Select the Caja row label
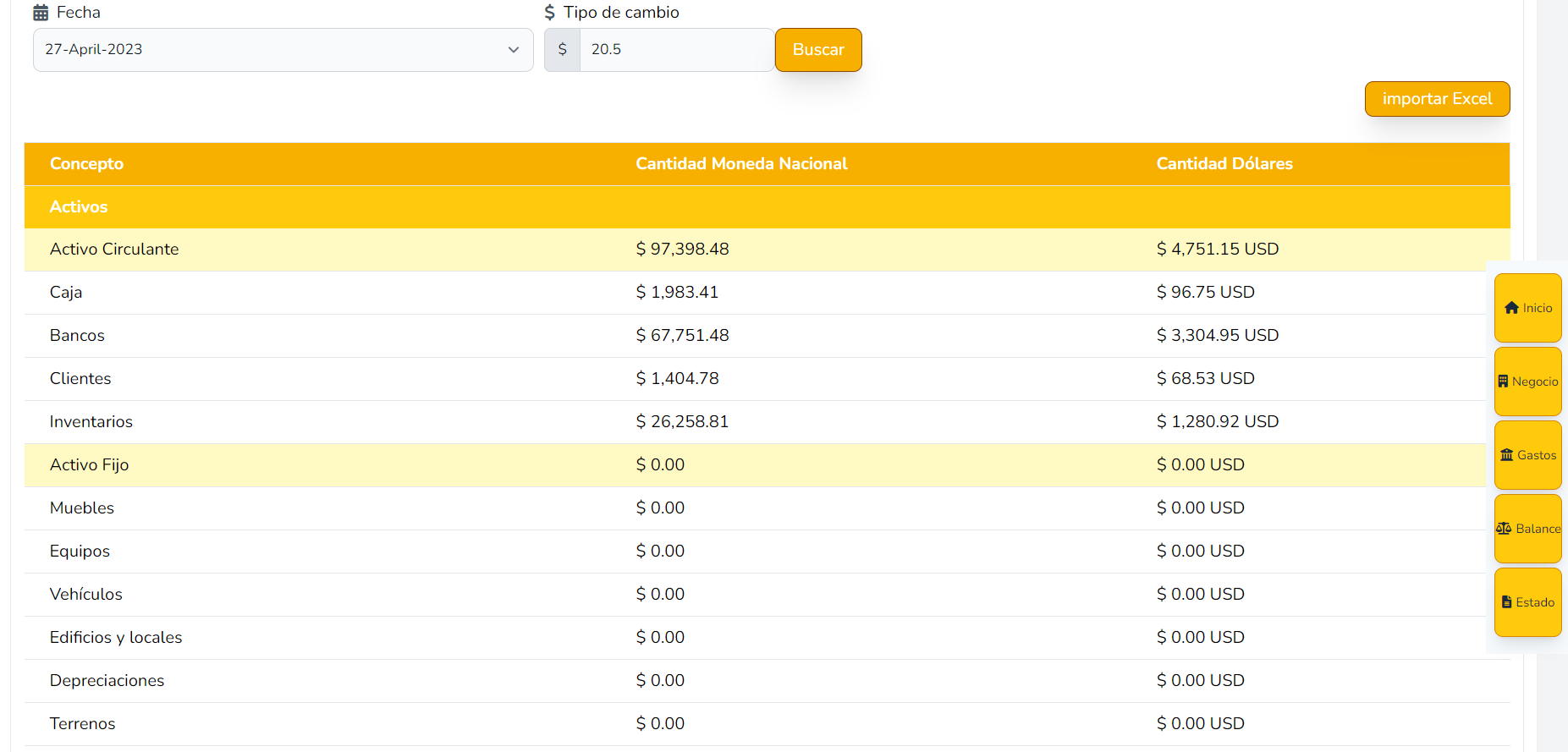The height and width of the screenshot is (752, 1568). tap(66, 293)
